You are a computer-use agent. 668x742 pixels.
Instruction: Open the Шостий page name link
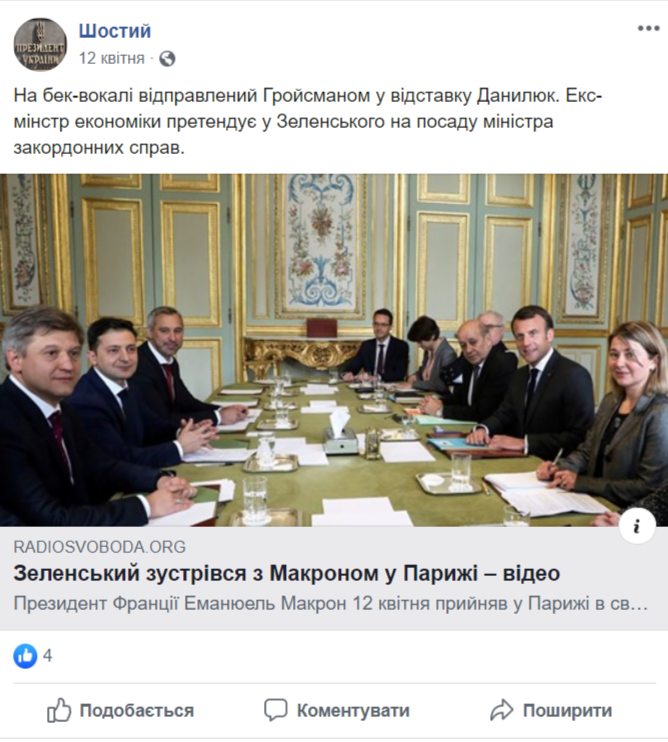click(x=115, y=31)
